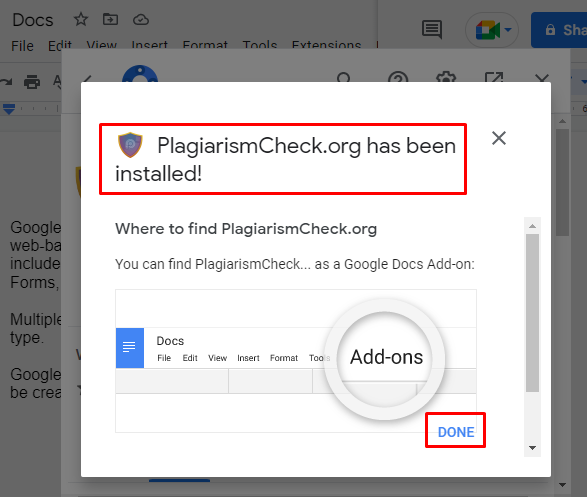The image size is (587, 497).
Task: Click the 'You can find PlagiarismCheck...' text
Action: point(295,264)
